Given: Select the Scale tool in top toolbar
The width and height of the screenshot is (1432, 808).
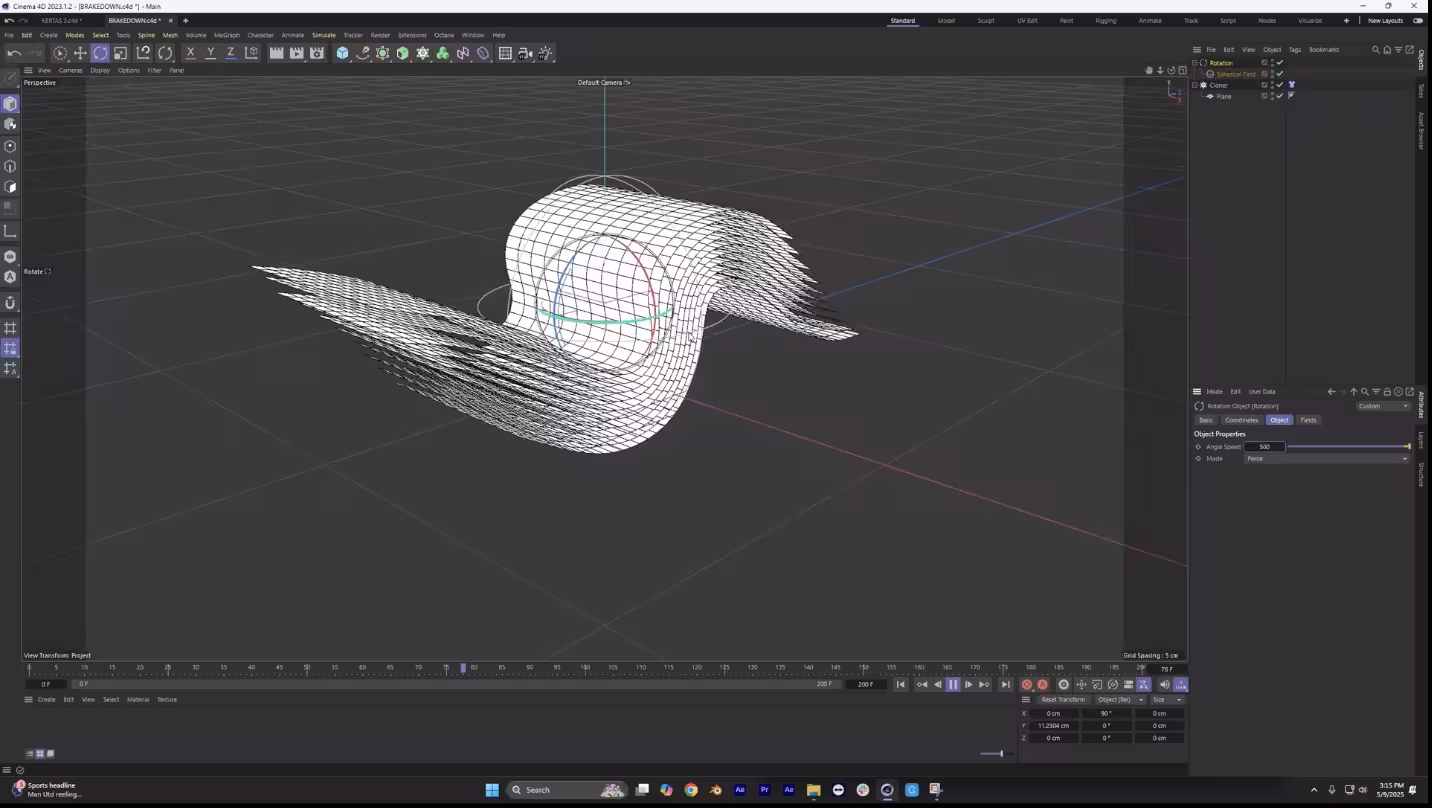Looking at the screenshot, I should click(121, 53).
